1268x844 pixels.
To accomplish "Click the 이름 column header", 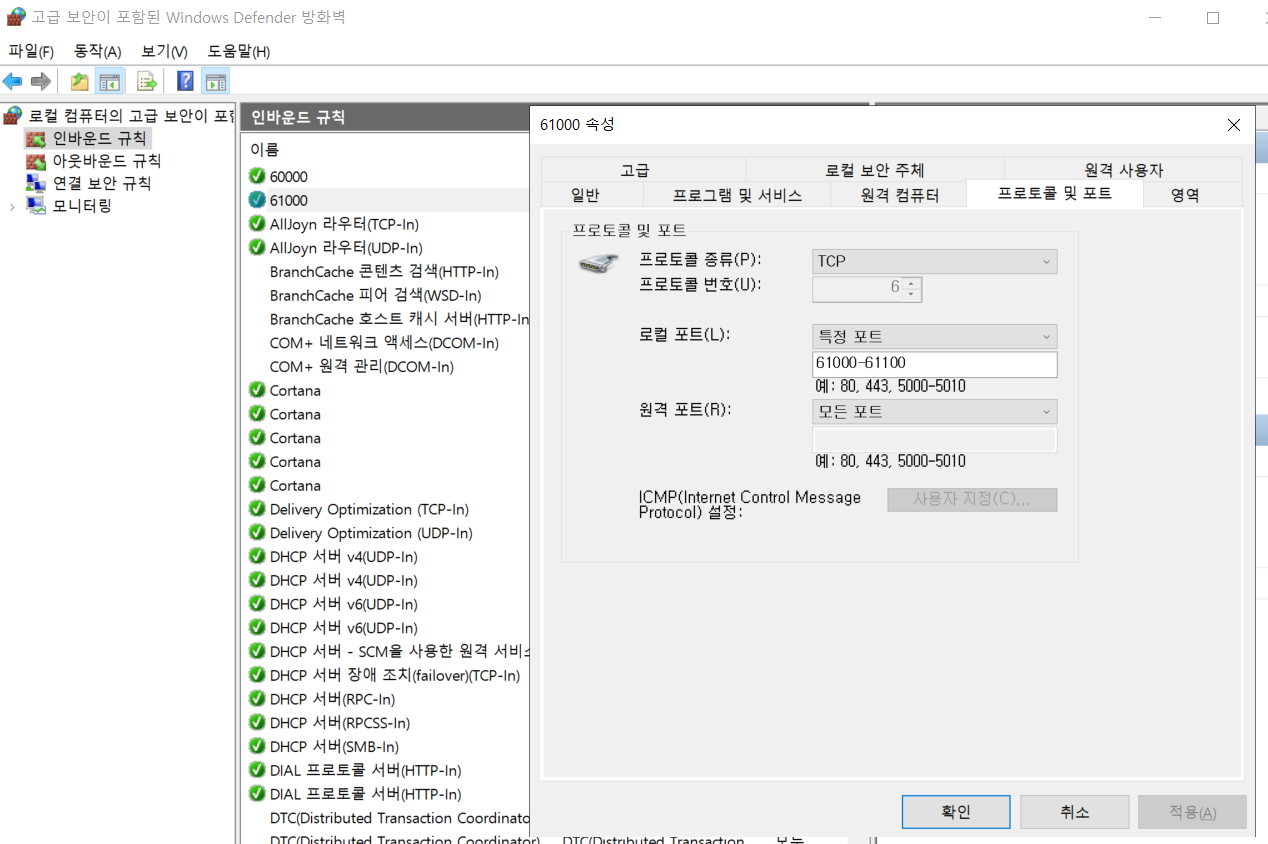I will tap(265, 150).
